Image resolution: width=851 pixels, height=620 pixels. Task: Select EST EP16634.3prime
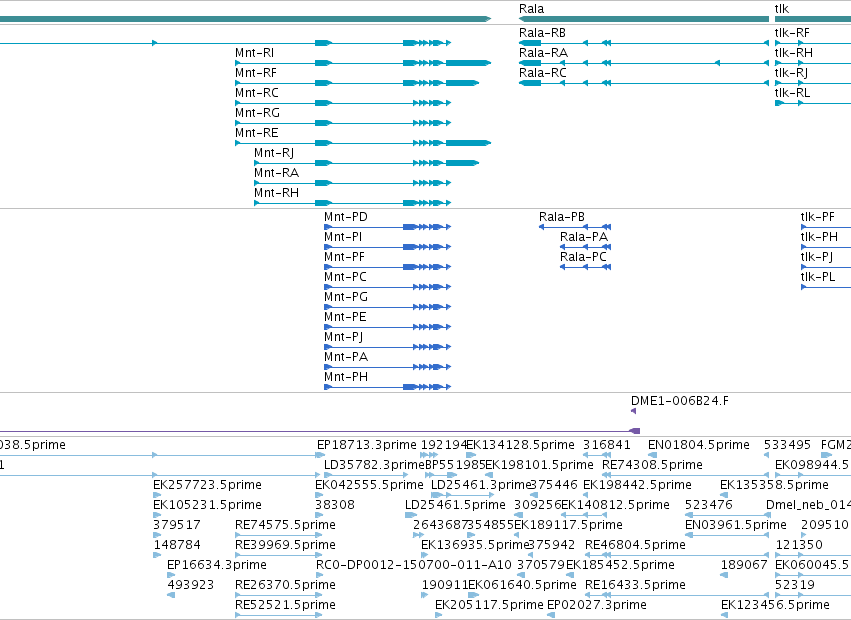217,566
